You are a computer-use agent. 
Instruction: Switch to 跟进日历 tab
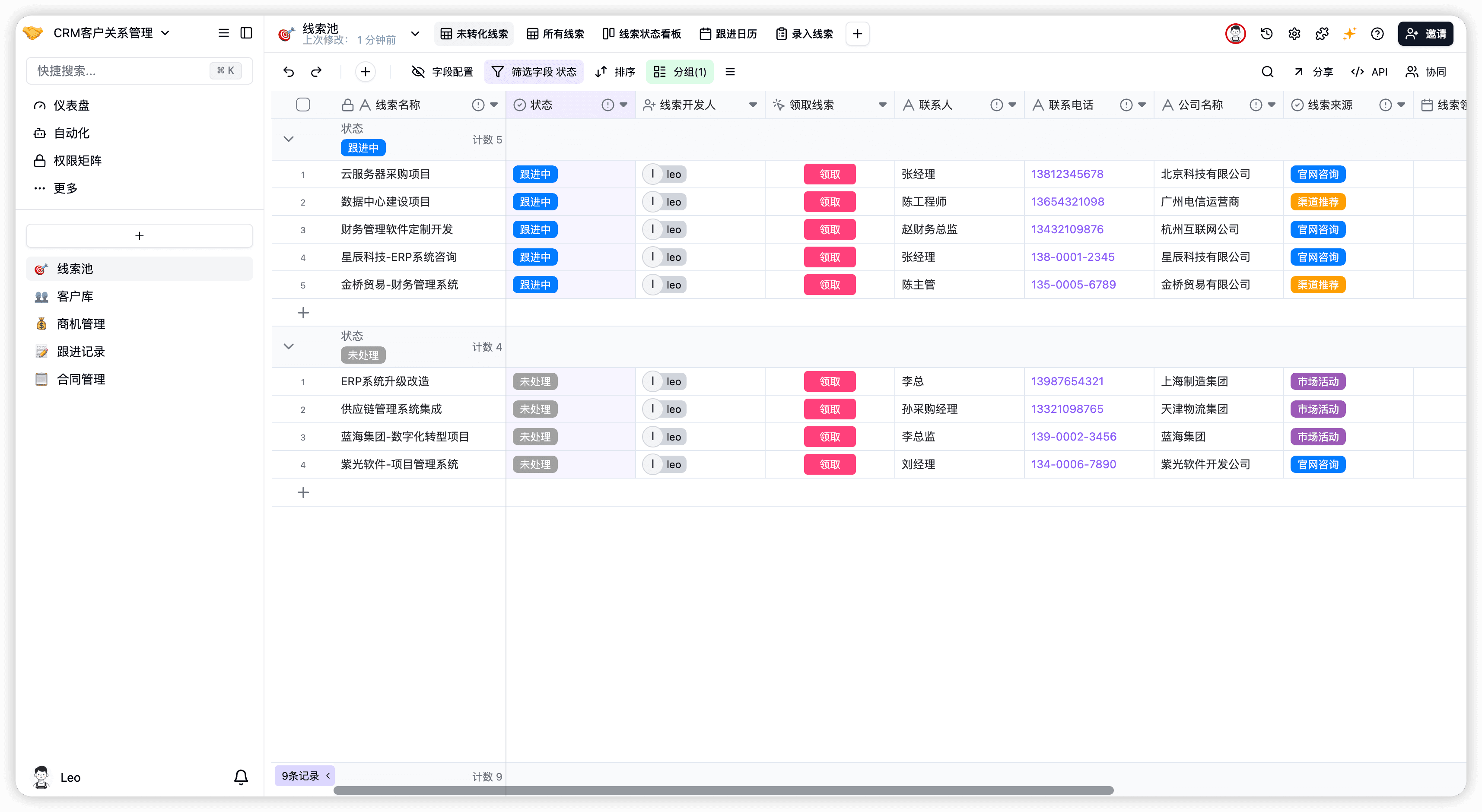click(728, 34)
